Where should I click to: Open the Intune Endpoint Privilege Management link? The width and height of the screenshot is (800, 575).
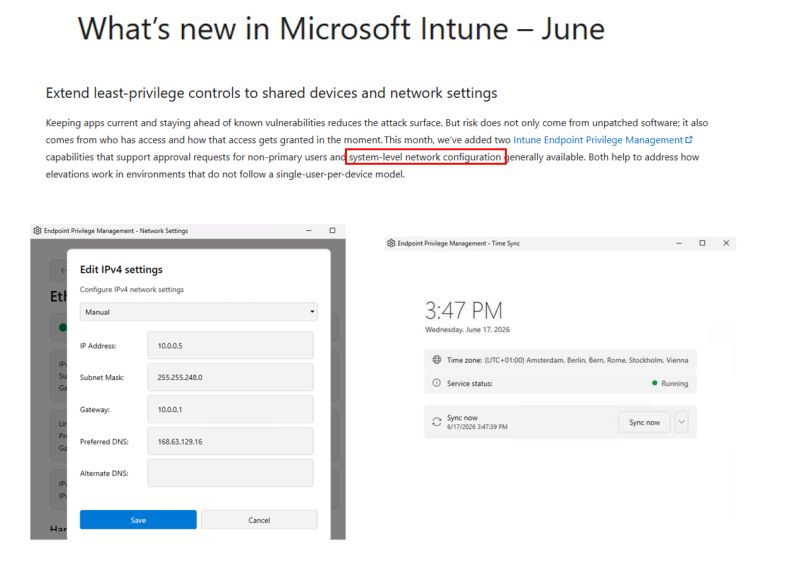pyautogui.click(x=597, y=140)
